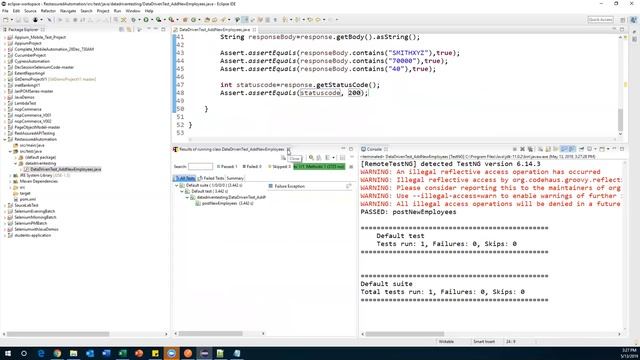Select the CucumberProject project in Package Explorer
640x360 pixels.
(30, 55)
